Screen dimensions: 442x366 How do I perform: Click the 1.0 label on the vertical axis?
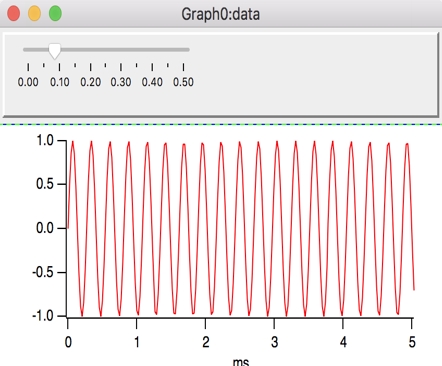click(x=45, y=140)
